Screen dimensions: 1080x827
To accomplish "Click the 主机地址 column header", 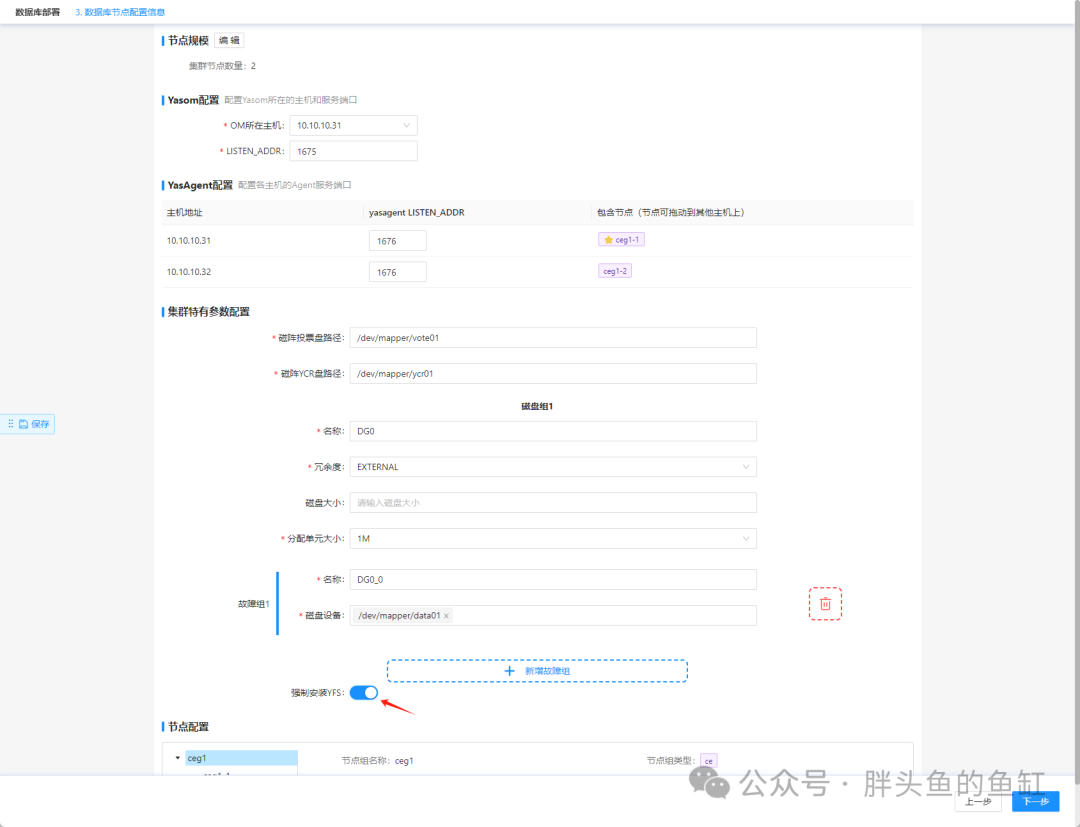I will coord(185,213).
